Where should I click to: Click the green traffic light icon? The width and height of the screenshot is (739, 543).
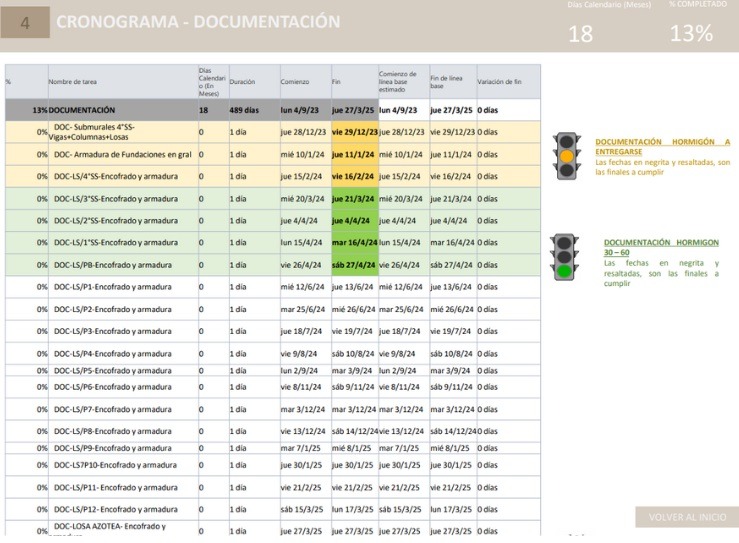click(564, 257)
